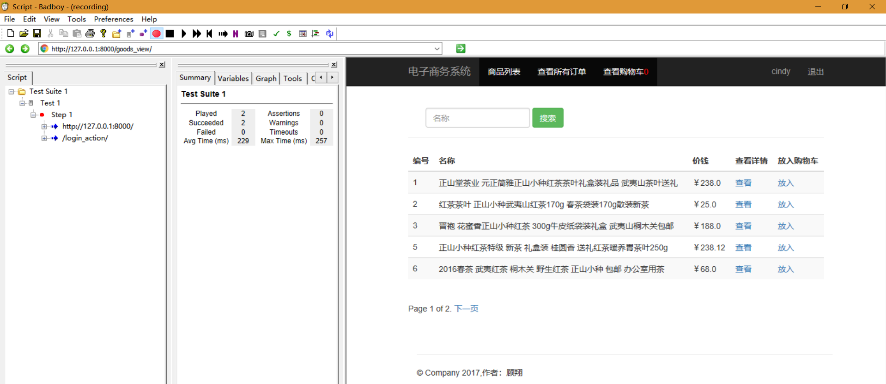The width and height of the screenshot is (886, 384).
Task: Open the Help menu
Action: [x=149, y=19]
